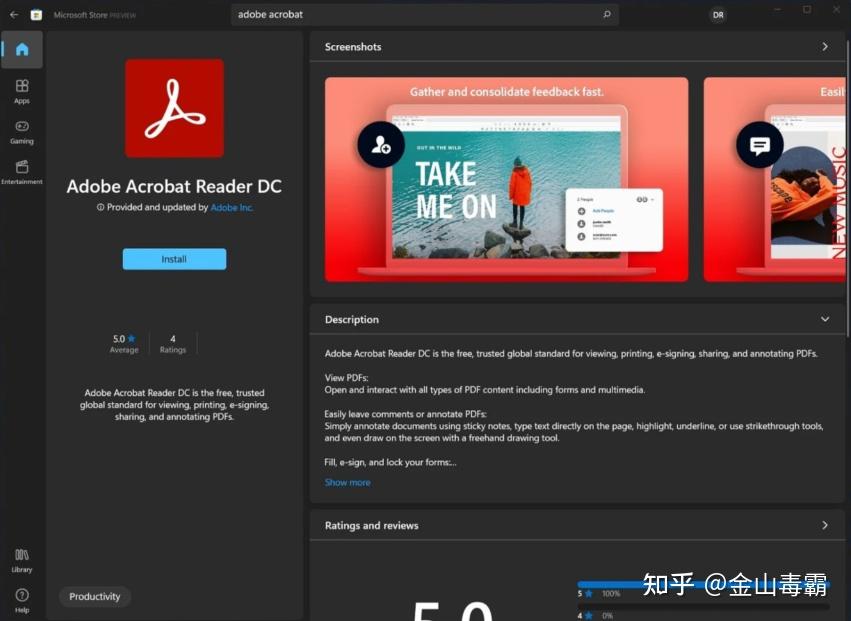Click the Screenshots section heading
The image size is (851, 621).
pyautogui.click(x=353, y=47)
